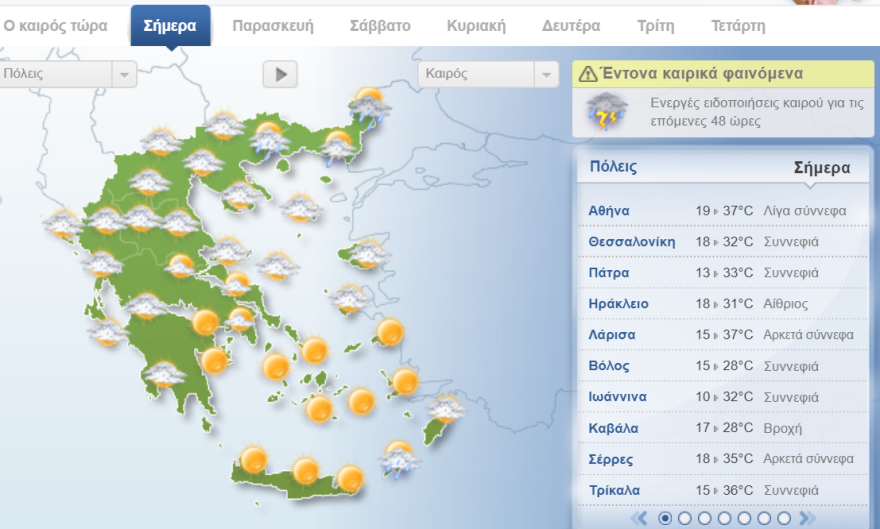
Task: Click the sun icon on western Crete
Action: coord(254,460)
